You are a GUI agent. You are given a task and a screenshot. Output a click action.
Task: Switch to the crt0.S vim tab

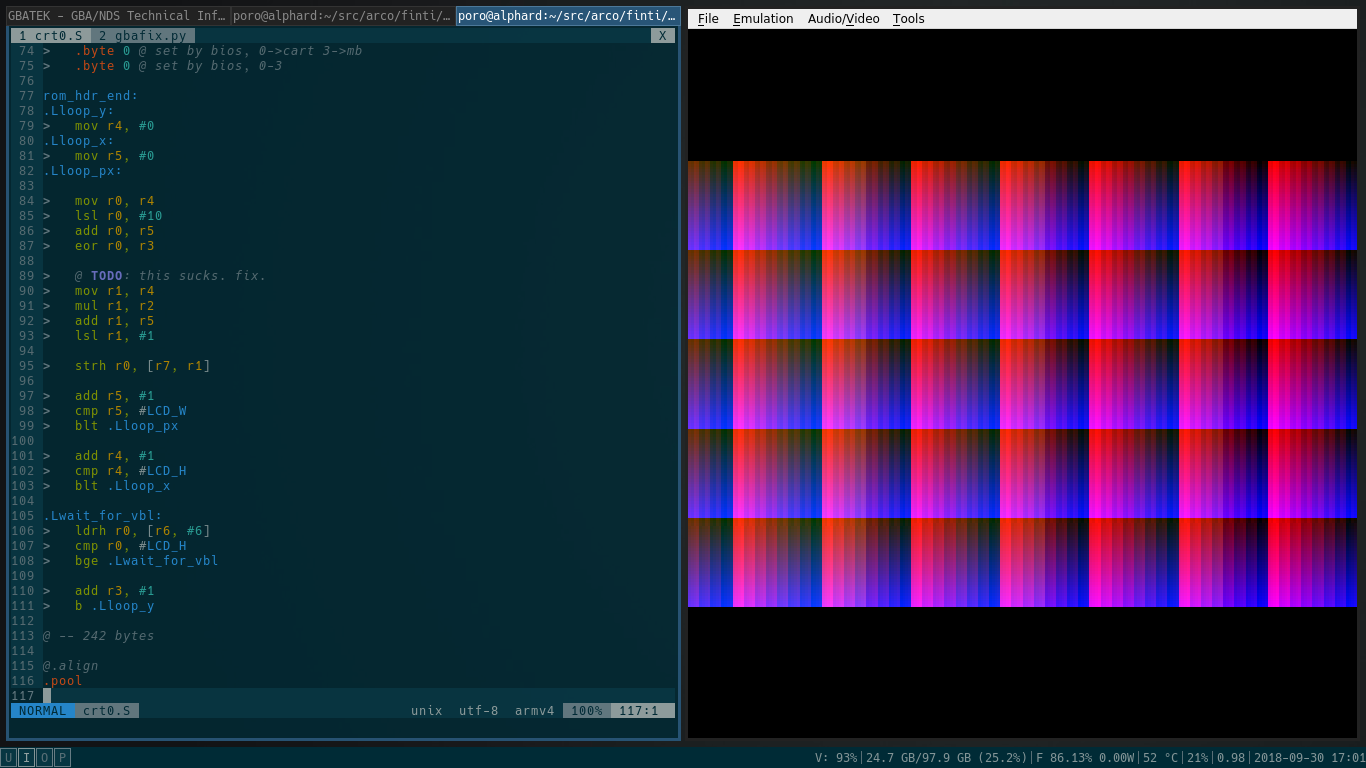tap(51, 35)
